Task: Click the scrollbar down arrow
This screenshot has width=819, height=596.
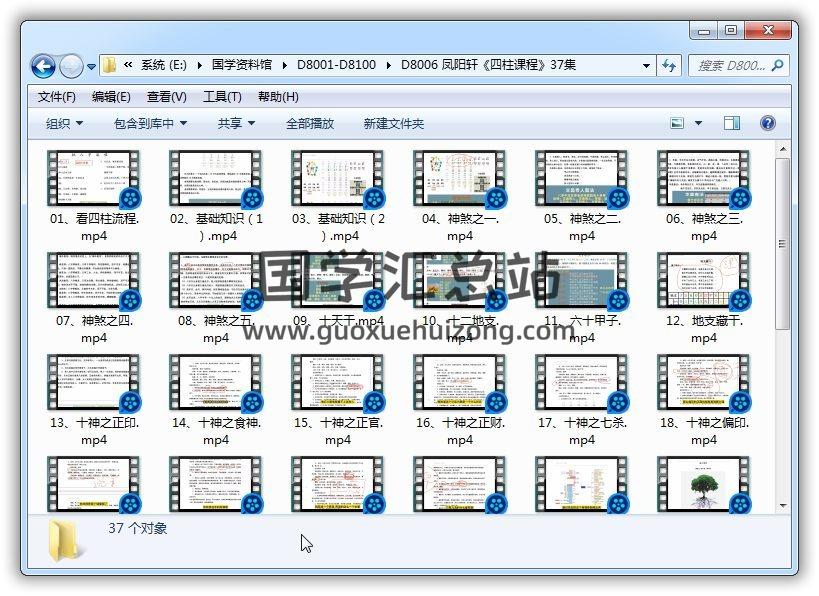Action: [x=782, y=506]
